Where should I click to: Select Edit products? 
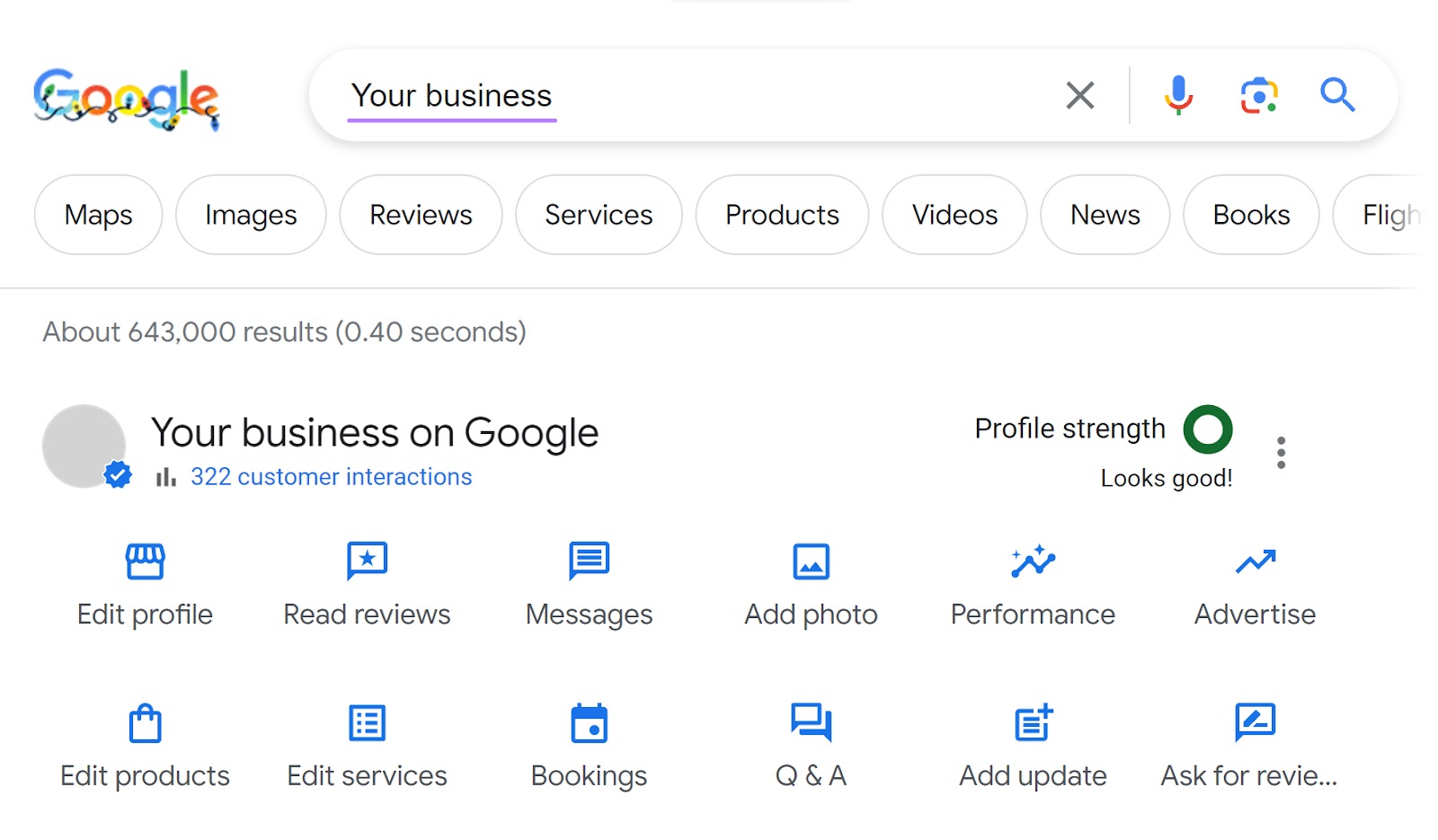[144, 746]
